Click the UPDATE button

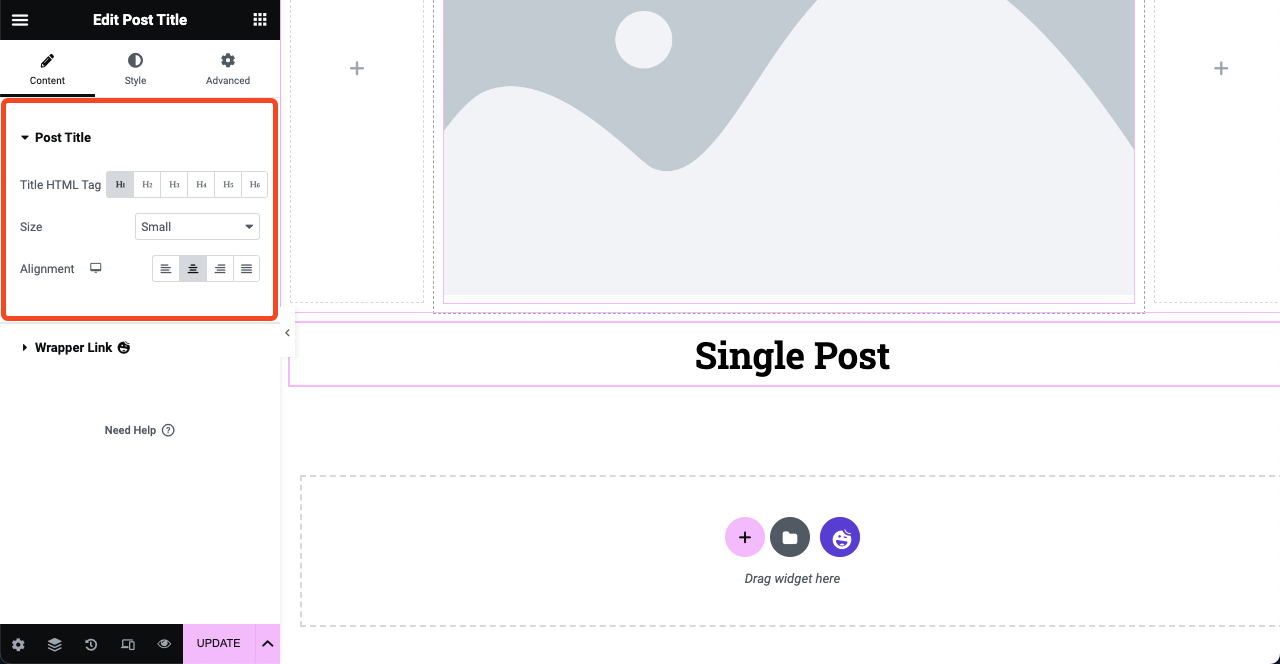click(x=218, y=644)
